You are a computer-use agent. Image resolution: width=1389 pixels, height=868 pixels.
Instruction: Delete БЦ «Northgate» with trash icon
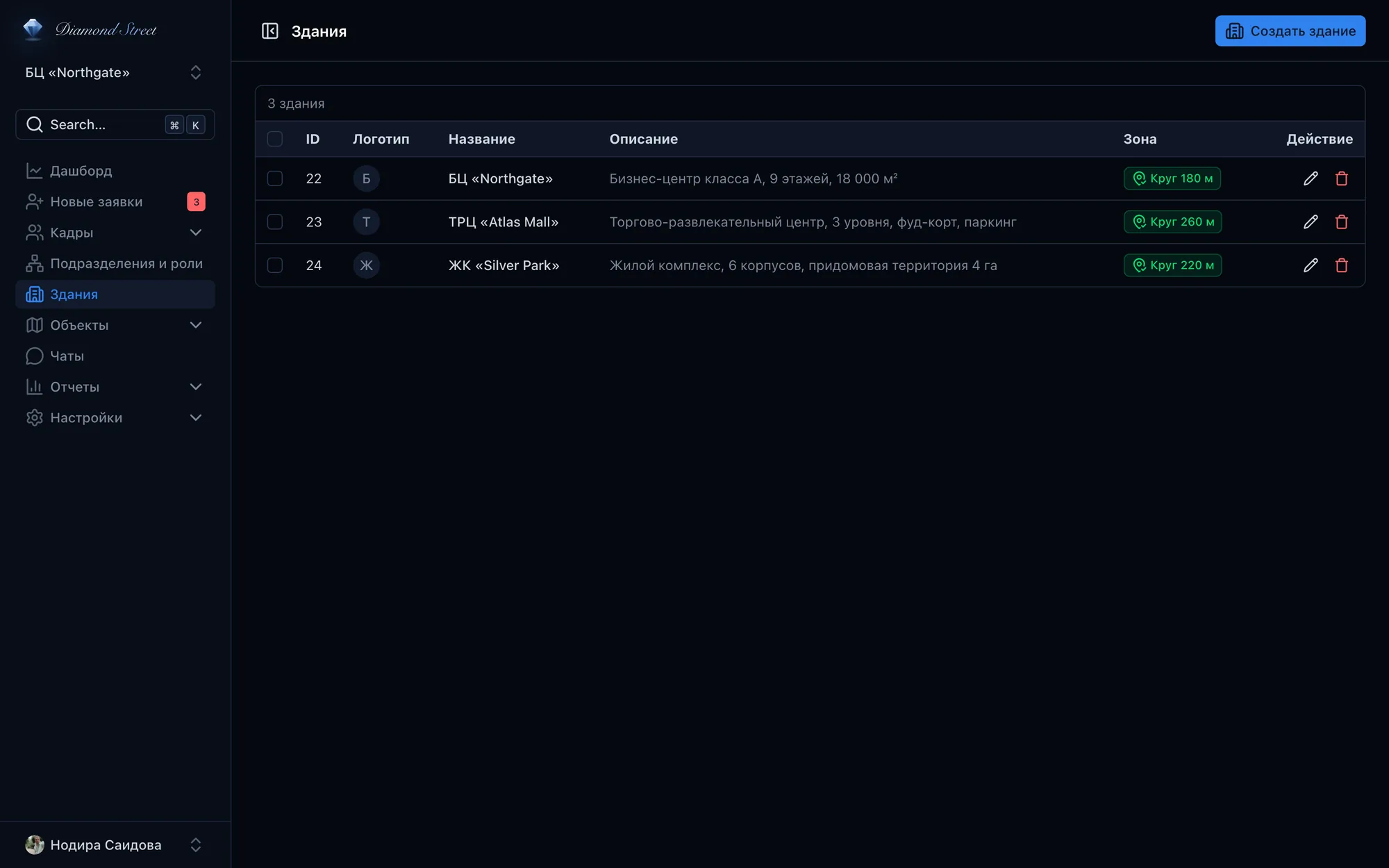click(1341, 178)
